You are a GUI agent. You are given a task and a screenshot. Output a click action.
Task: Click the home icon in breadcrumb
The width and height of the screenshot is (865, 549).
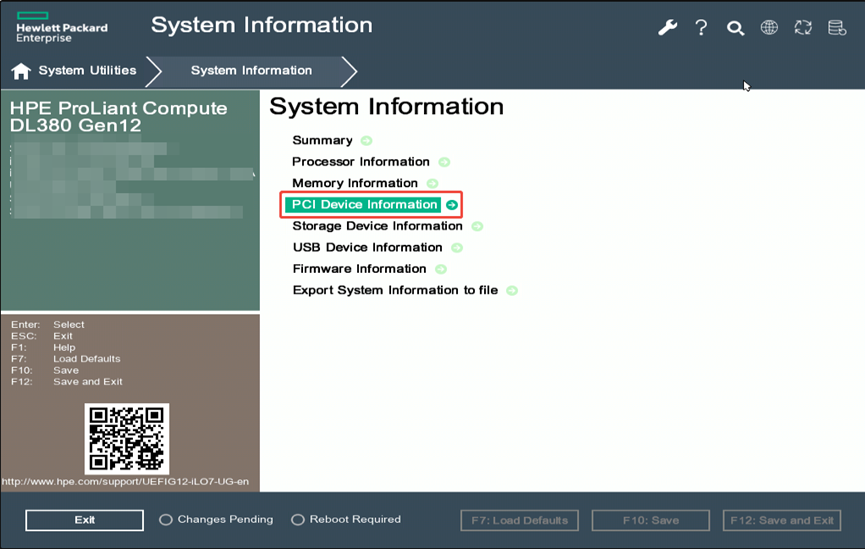coord(21,71)
